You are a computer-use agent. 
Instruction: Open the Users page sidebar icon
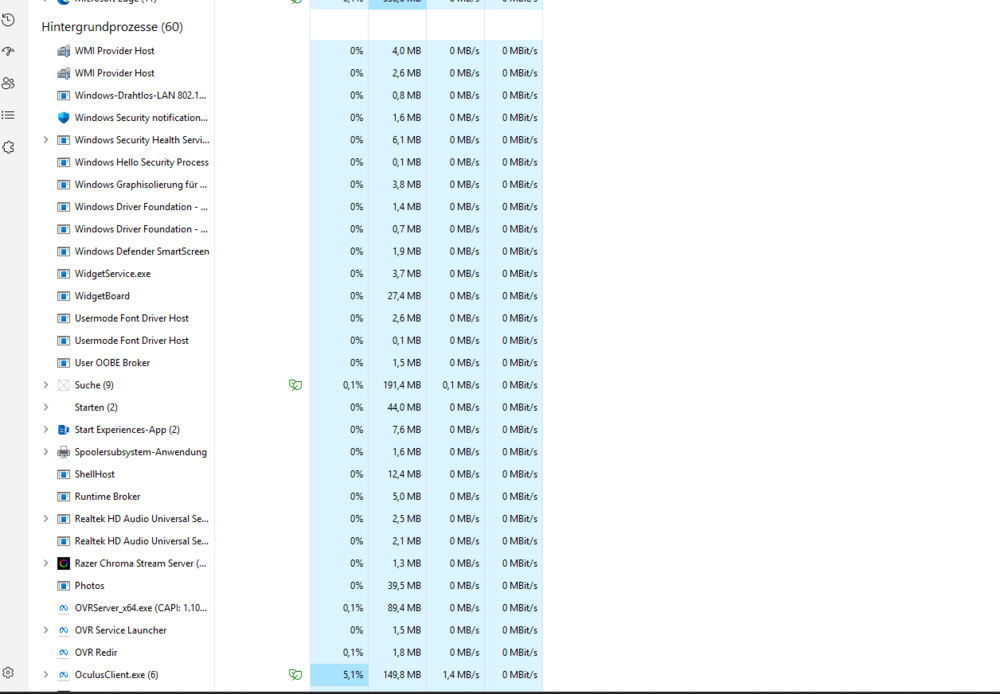coord(8,83)
